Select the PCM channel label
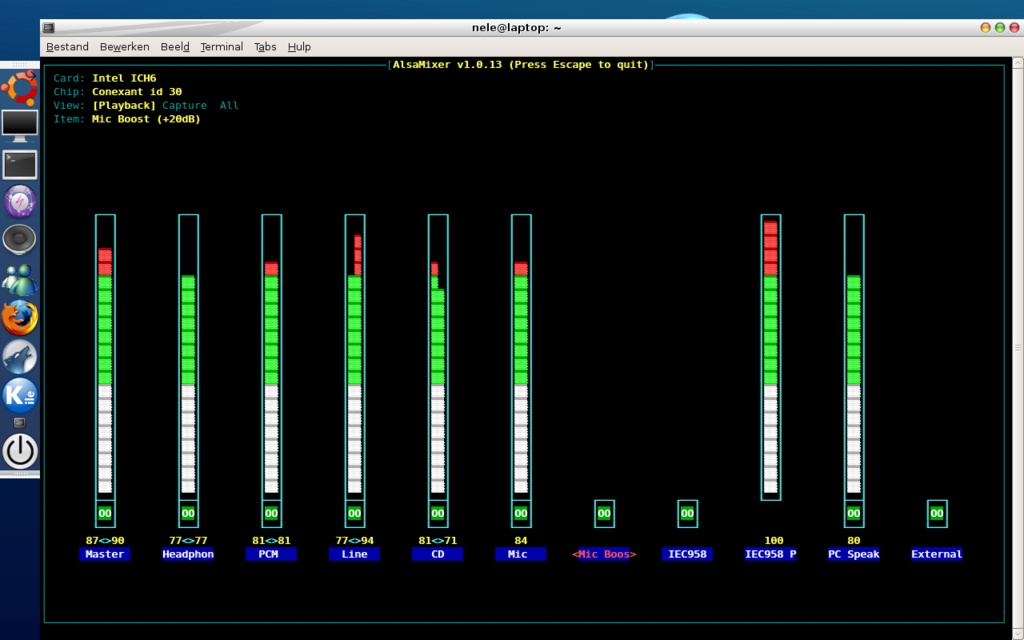1024x640 pixels. pyautogui.click(x=271, y=554)
